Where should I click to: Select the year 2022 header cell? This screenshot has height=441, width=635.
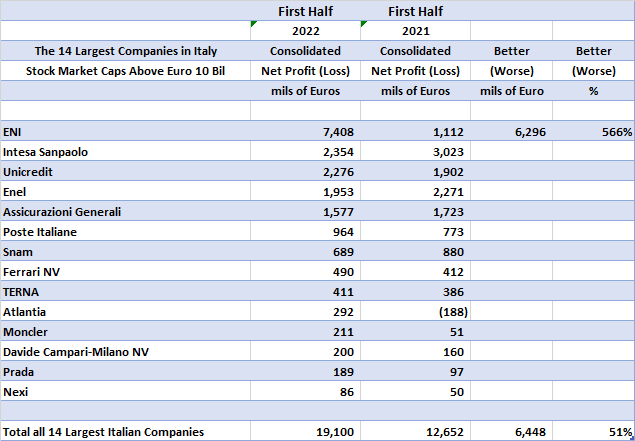[305, 31]
